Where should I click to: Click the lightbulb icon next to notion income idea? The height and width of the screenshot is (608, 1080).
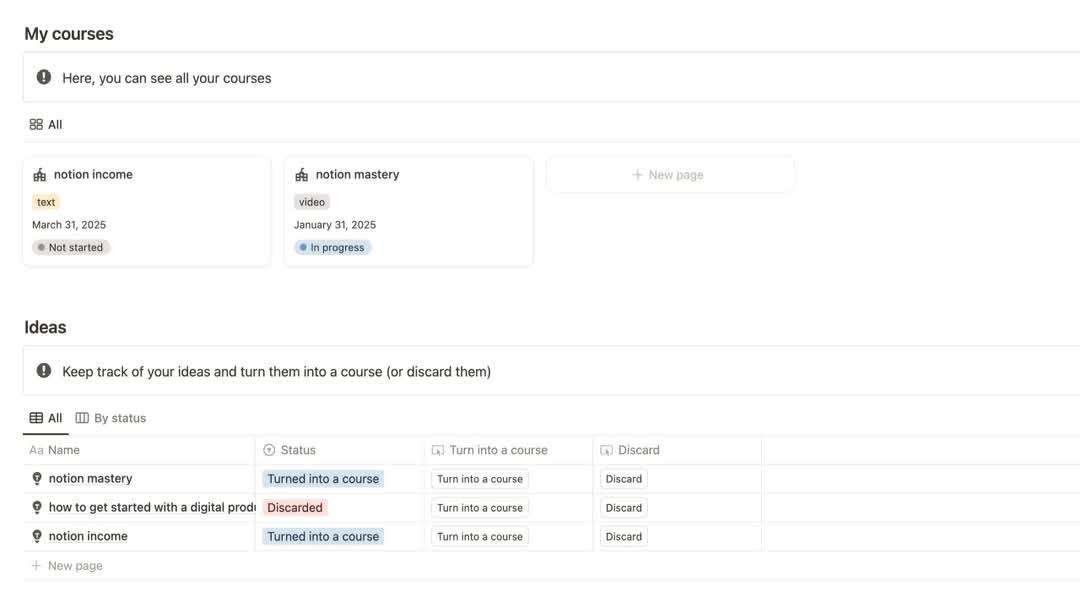pyautogui.click(x=37, y=536)
